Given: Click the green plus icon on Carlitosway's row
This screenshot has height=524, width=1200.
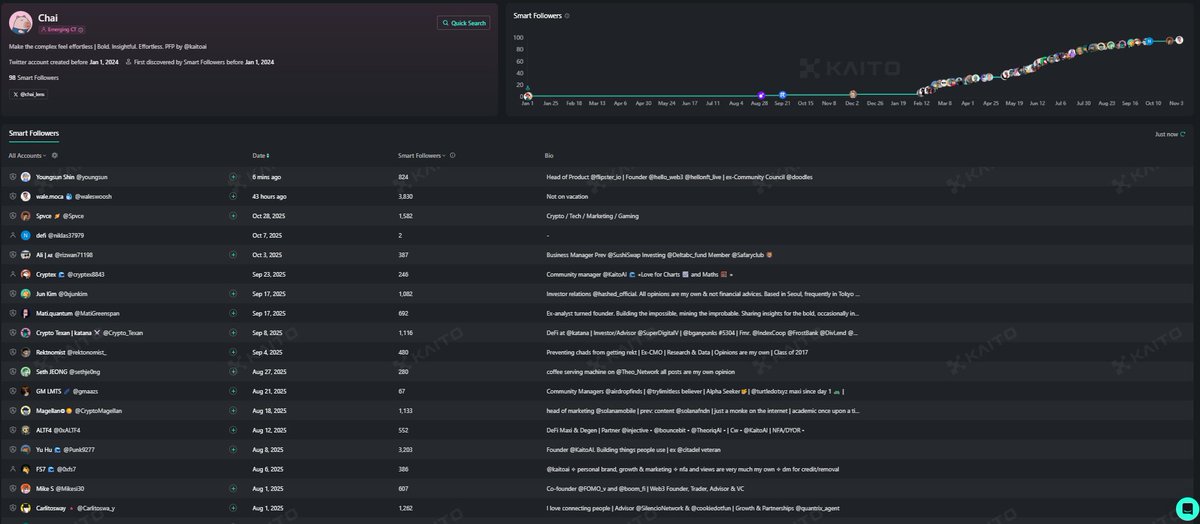Looking at the screenshot, I should (233, 508).
